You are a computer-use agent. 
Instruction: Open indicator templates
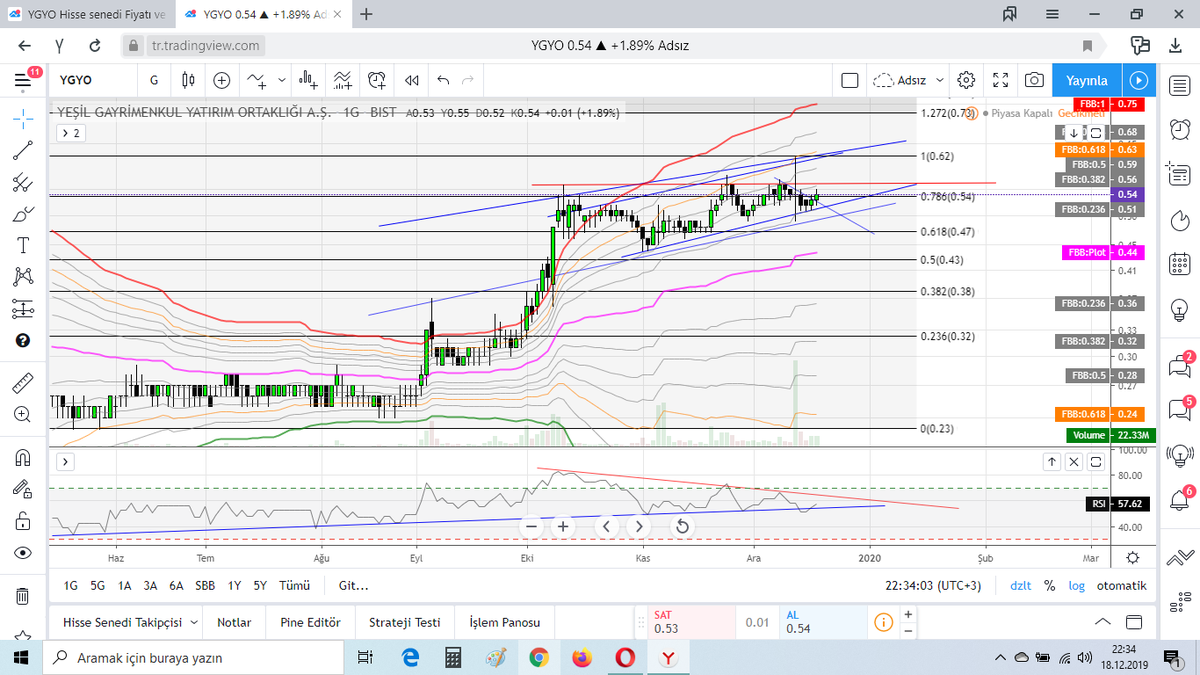coord(343,80)
